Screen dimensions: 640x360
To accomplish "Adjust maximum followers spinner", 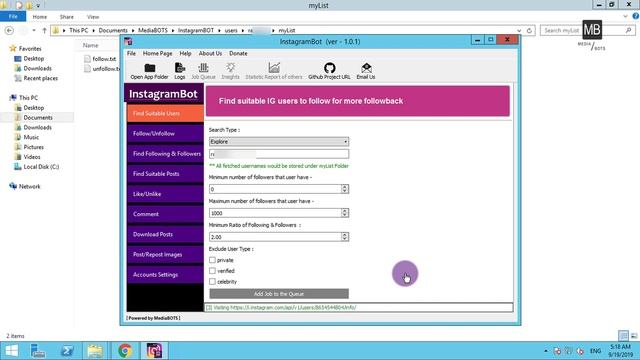I will tap(344, 213).
